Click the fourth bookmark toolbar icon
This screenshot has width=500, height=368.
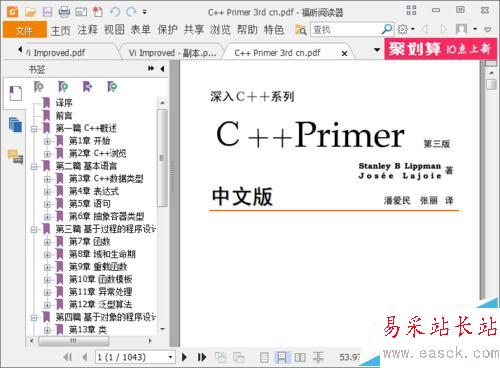[112, 87]
